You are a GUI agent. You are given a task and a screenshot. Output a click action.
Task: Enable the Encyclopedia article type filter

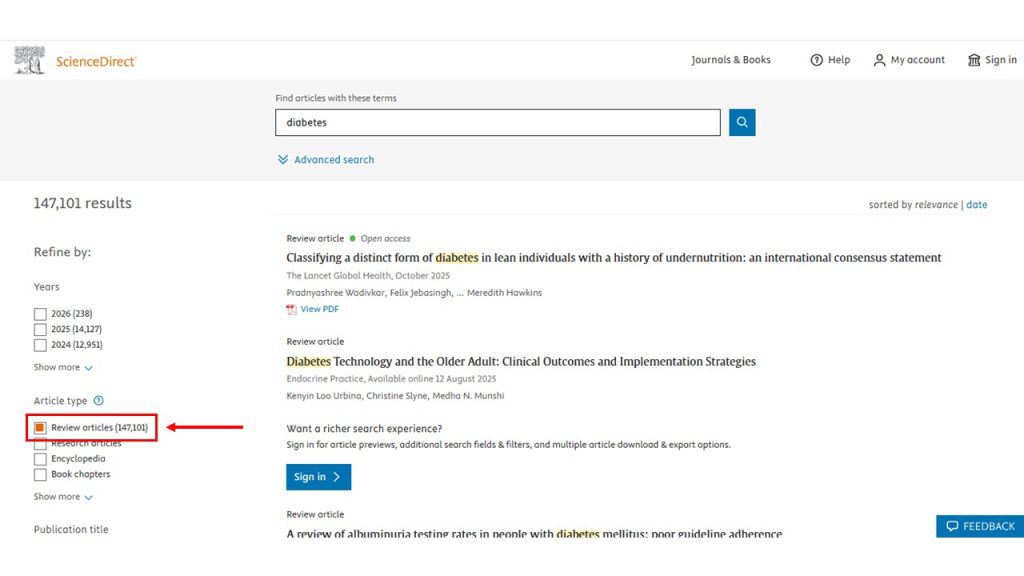click(x=40, y=458)
